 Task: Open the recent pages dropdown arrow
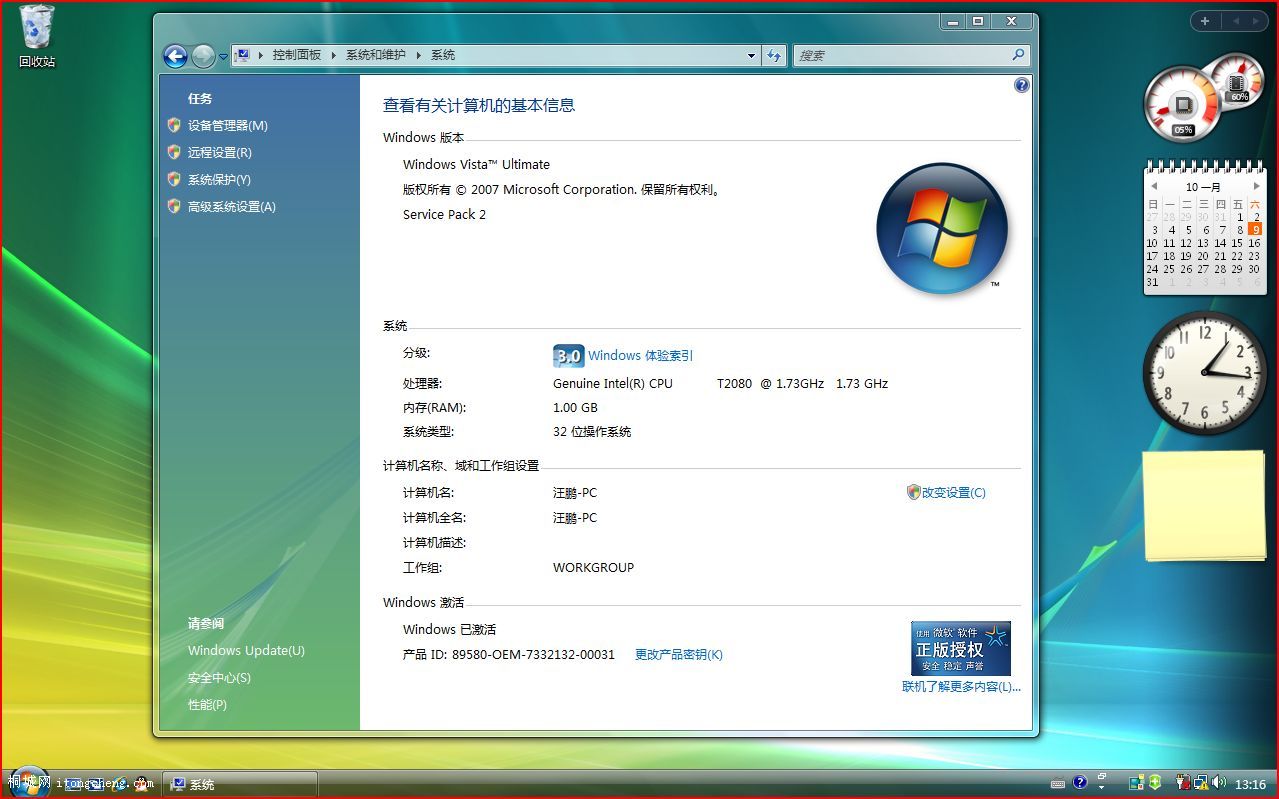point(223,57)
